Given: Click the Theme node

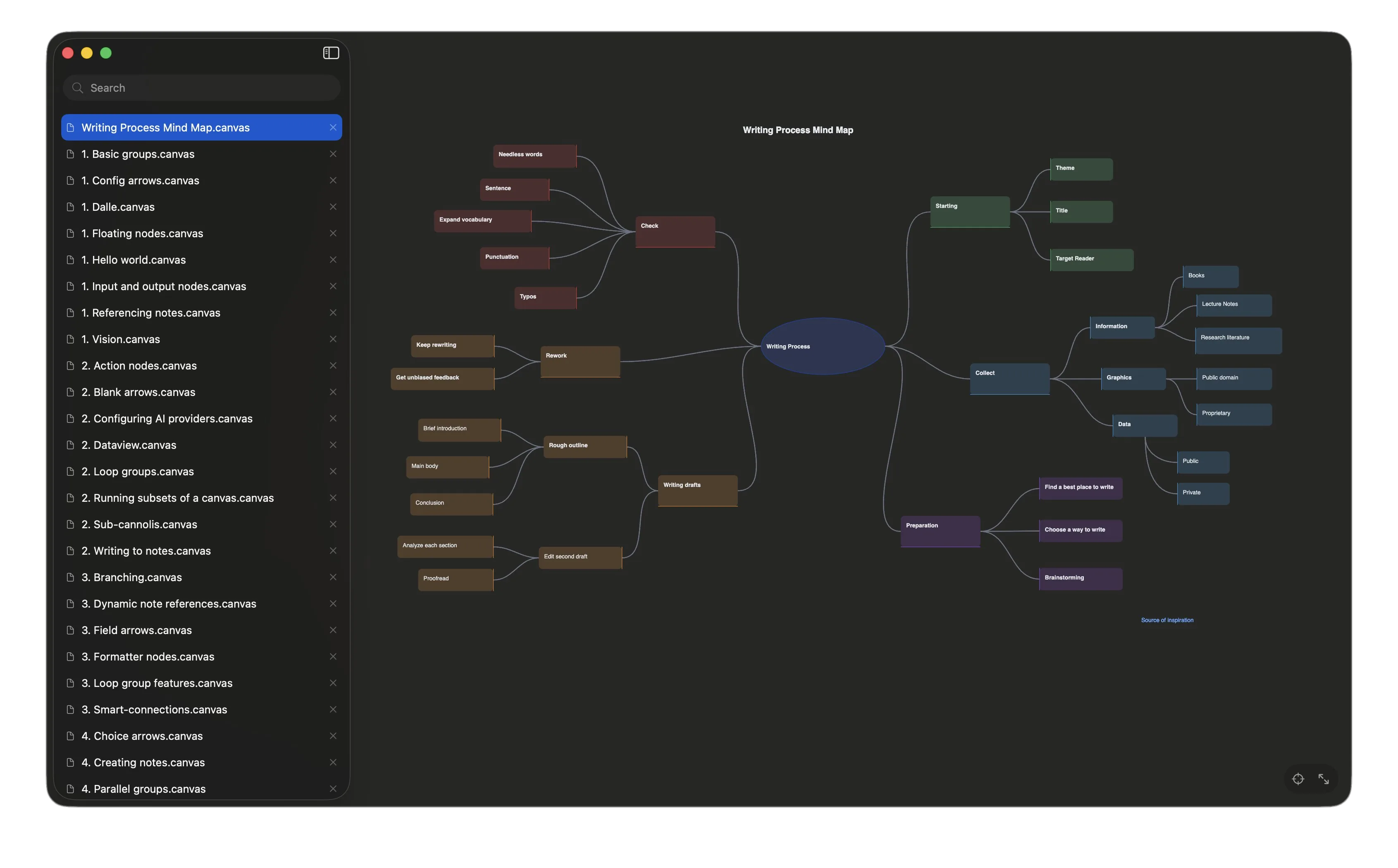Looking at the screenshot, I should [1081, 169].
